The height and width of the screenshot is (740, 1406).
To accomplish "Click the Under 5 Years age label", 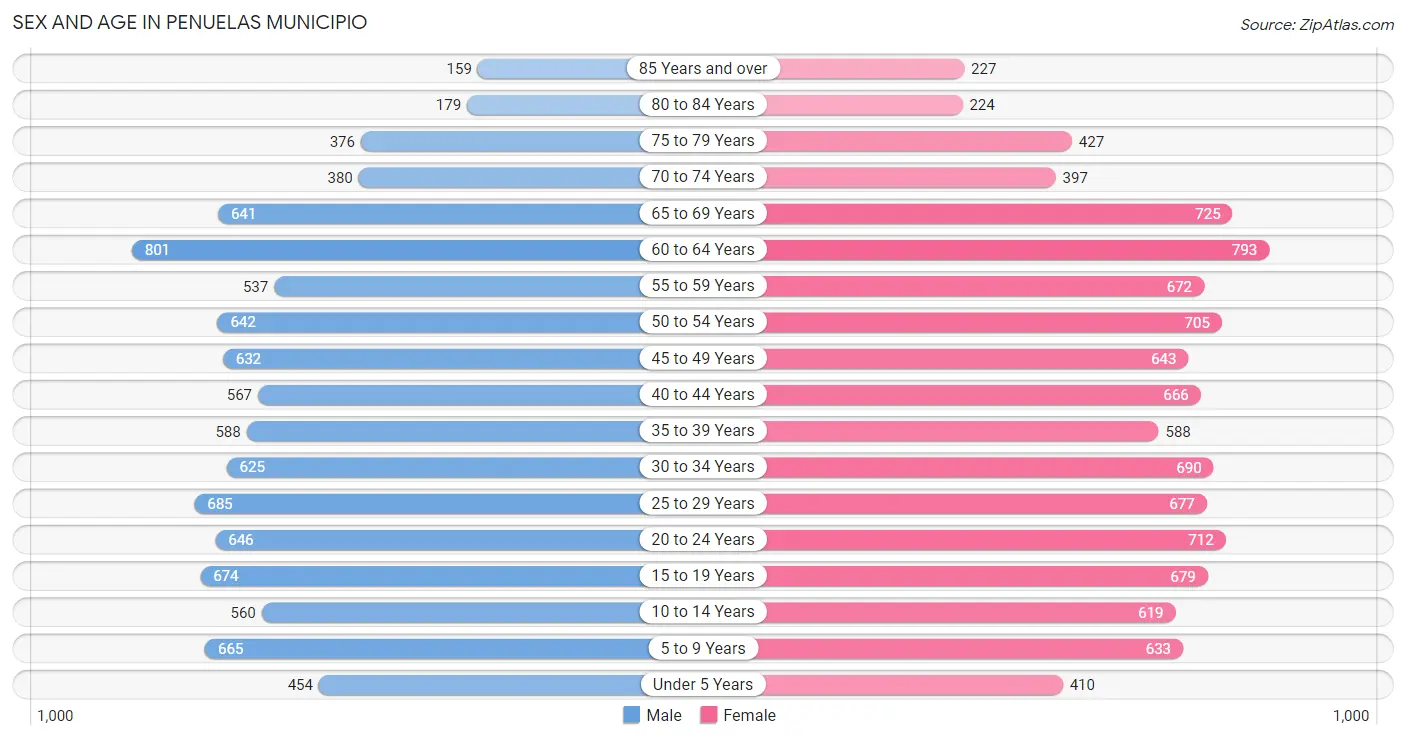I will pos(703,685).
